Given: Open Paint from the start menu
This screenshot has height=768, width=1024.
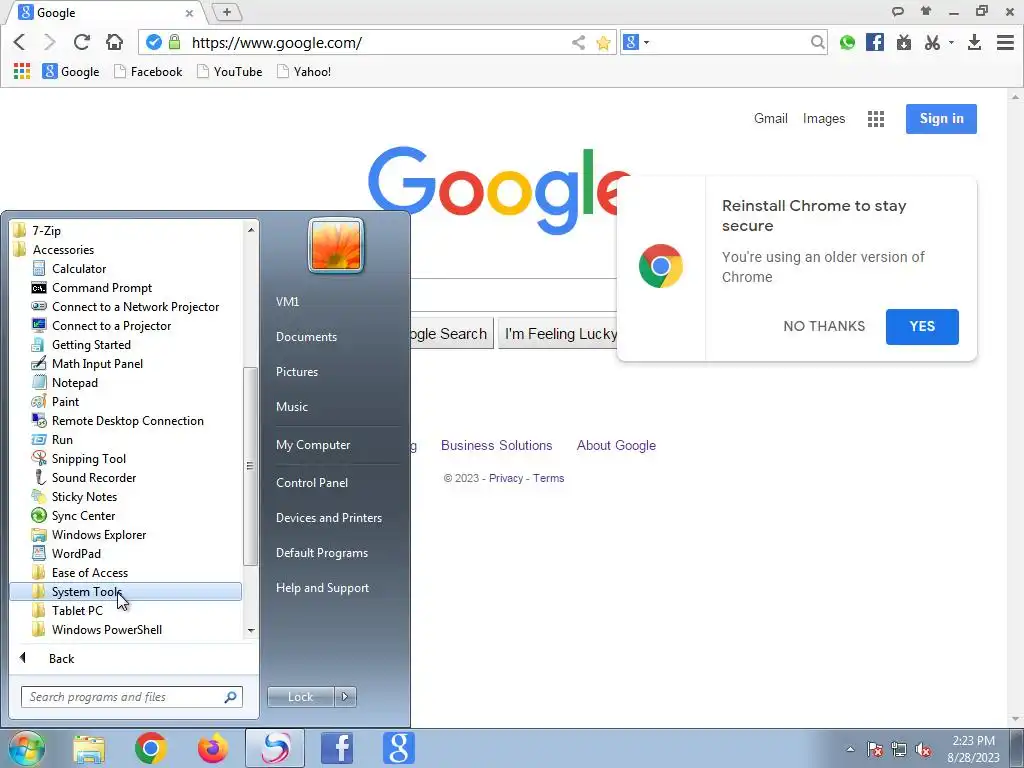Looking at the screenshot, I should (x=65, y=402).
